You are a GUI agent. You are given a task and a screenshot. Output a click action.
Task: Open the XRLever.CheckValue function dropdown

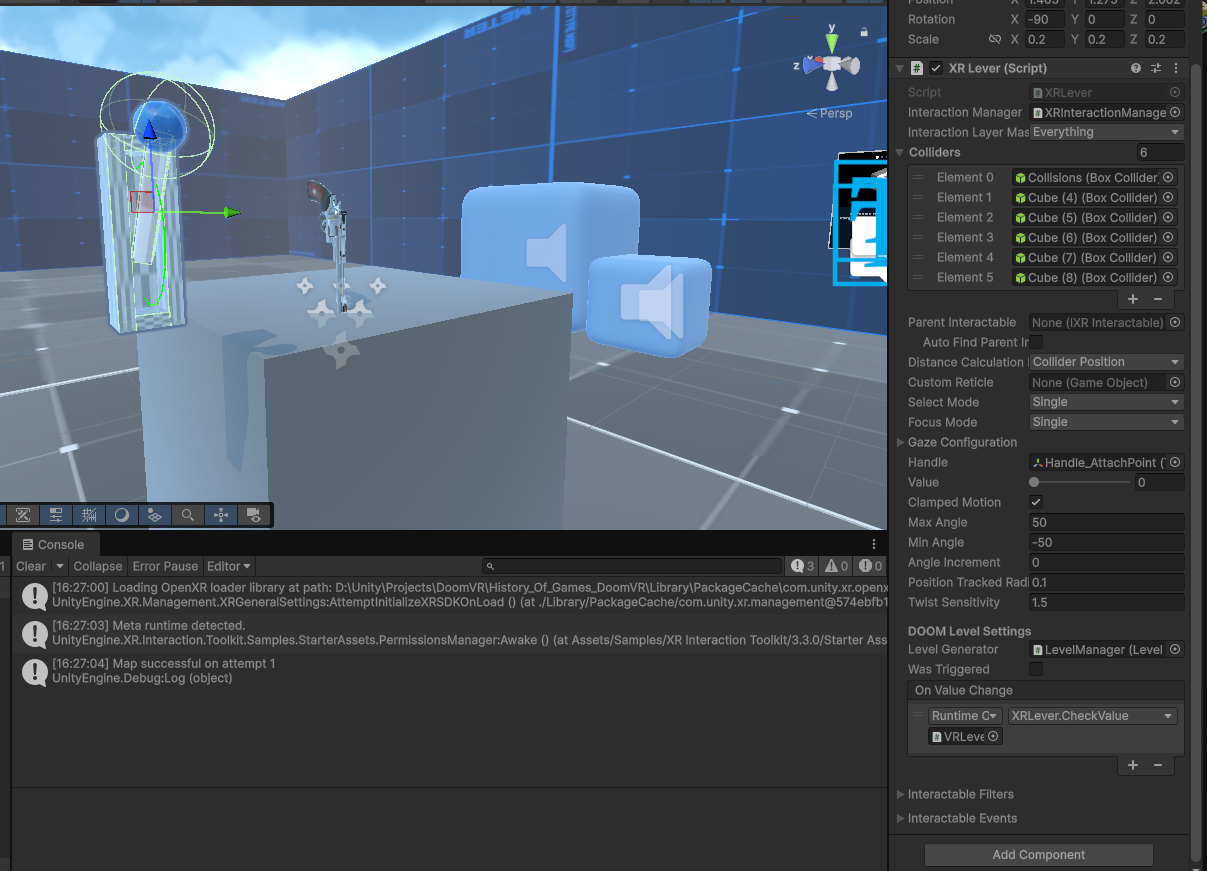tap(1092, 716)
